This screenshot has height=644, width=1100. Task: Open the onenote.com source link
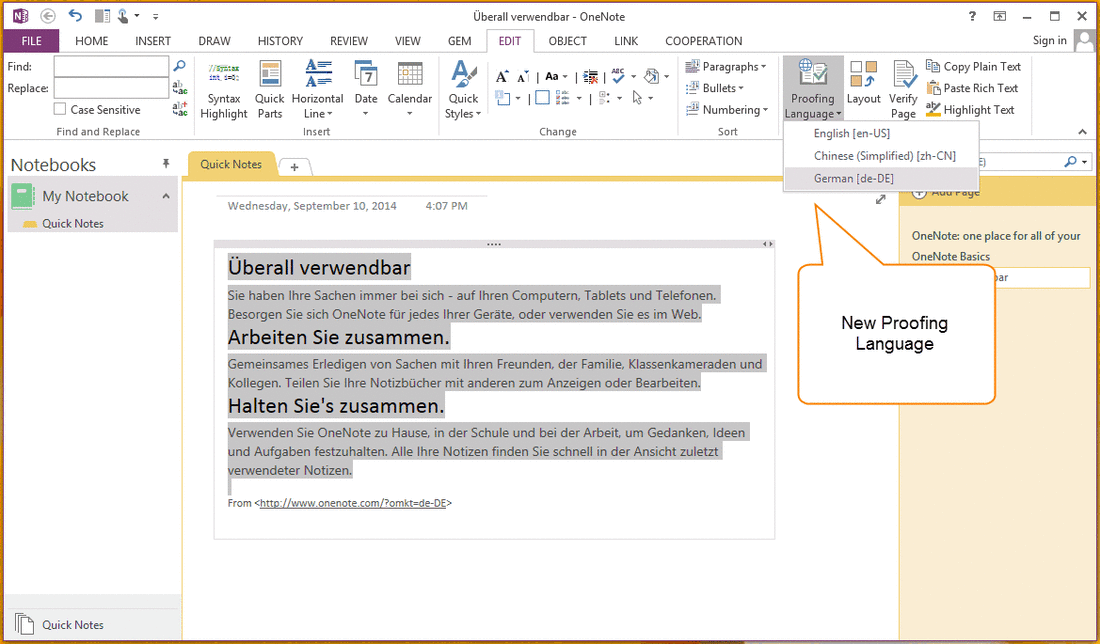[353, 503]
